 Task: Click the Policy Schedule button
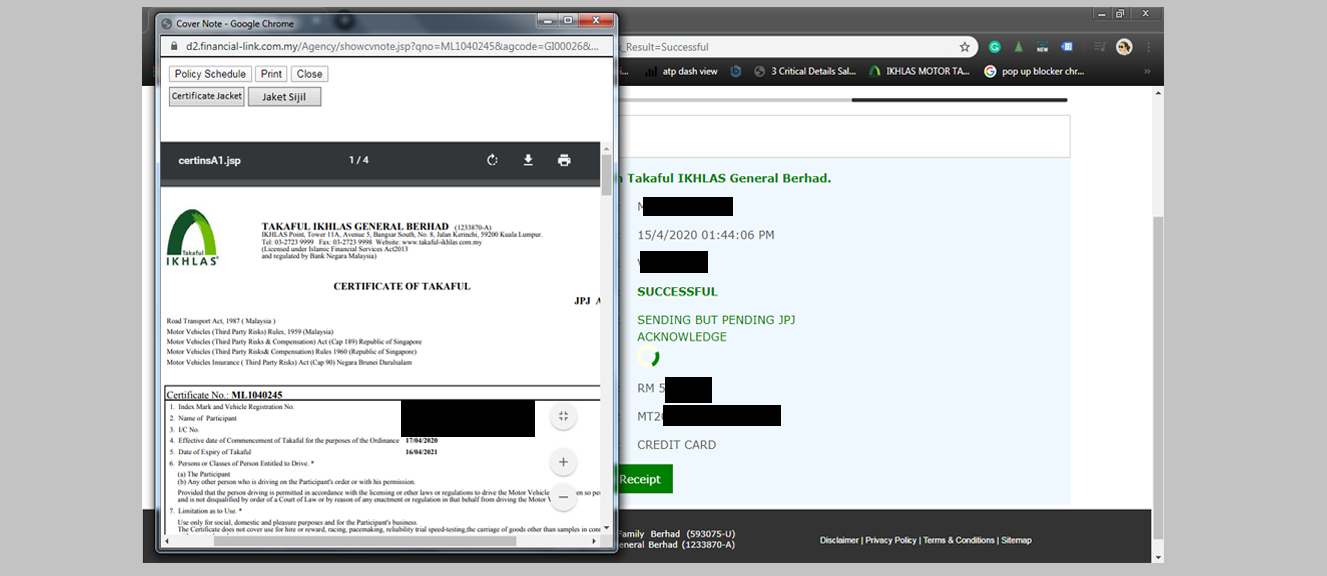(210, 74)
